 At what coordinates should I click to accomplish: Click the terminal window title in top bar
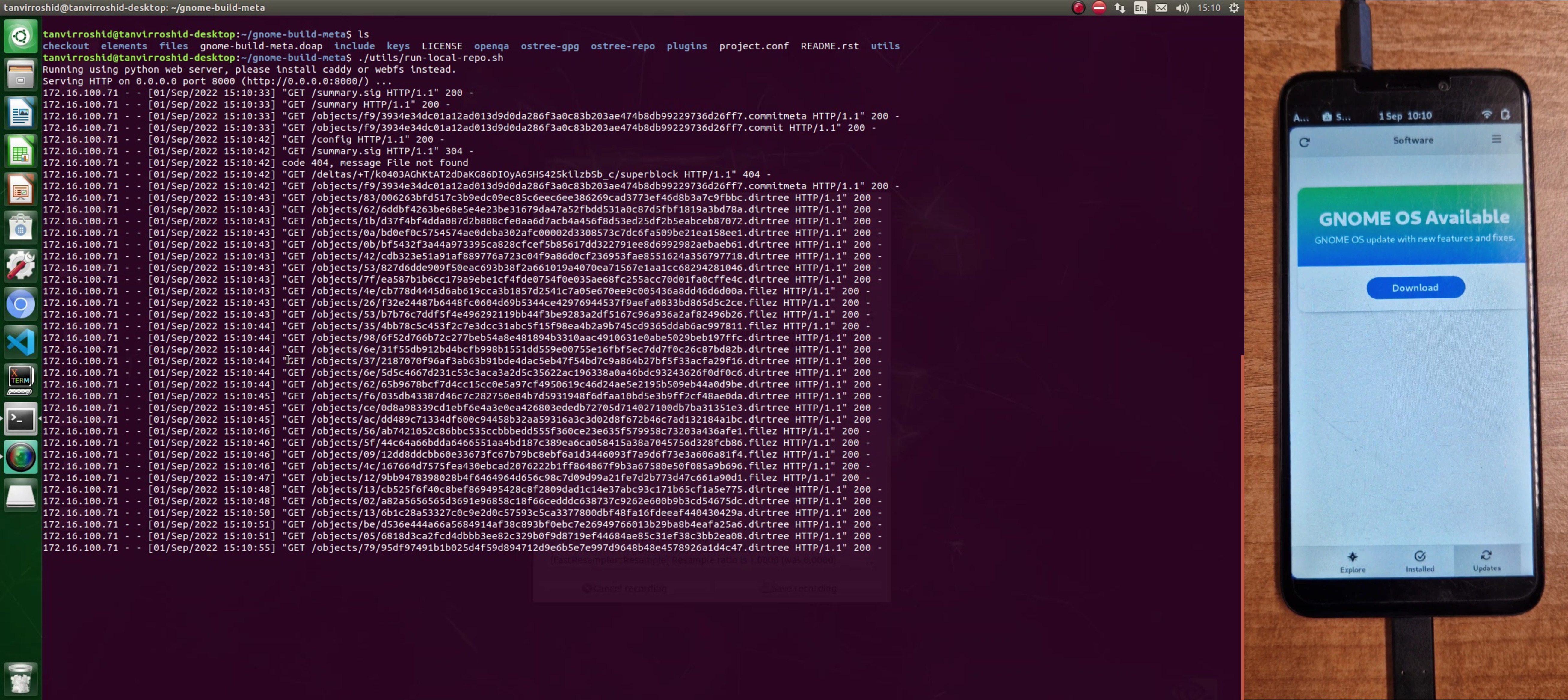pyautogui.click(x=135, y=8)
